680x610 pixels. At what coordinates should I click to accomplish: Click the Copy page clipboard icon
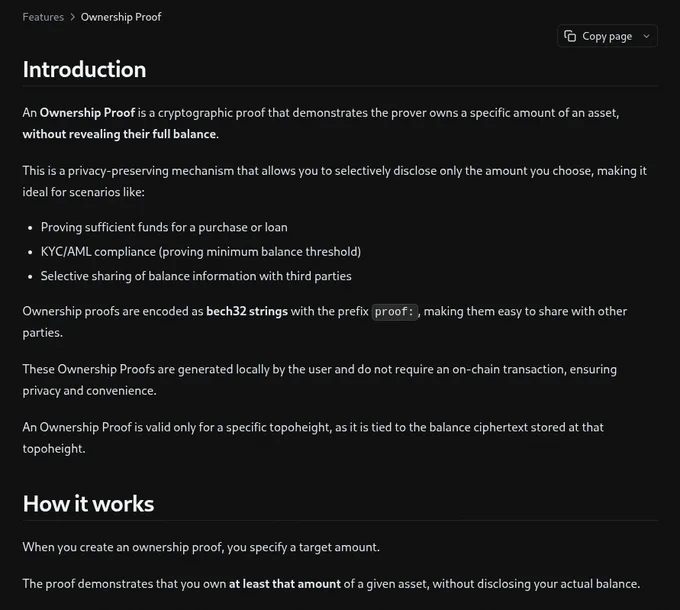pos(570,36)
